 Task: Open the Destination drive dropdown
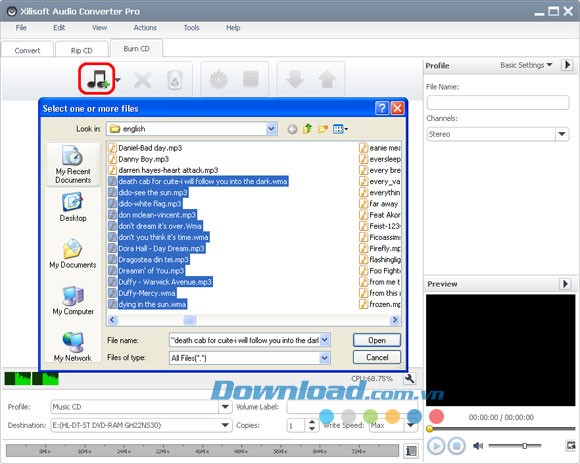225,425
